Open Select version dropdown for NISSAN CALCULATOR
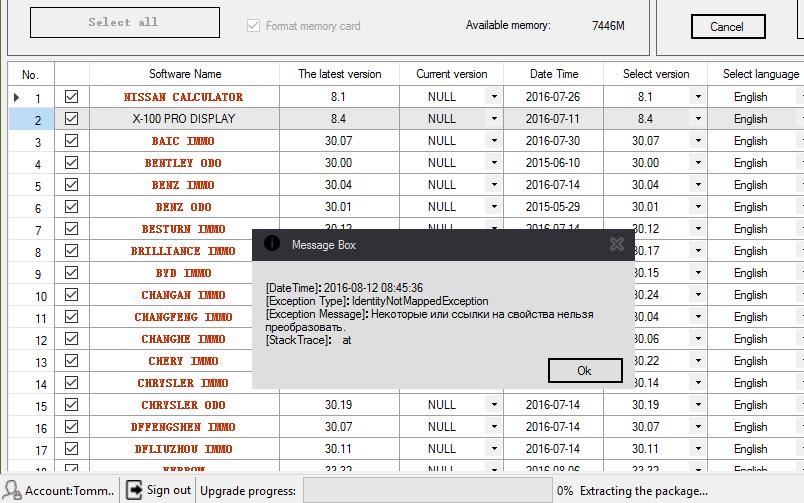Image resolution: width=804 pixels, height=503 pixels. tap(698, 96)
